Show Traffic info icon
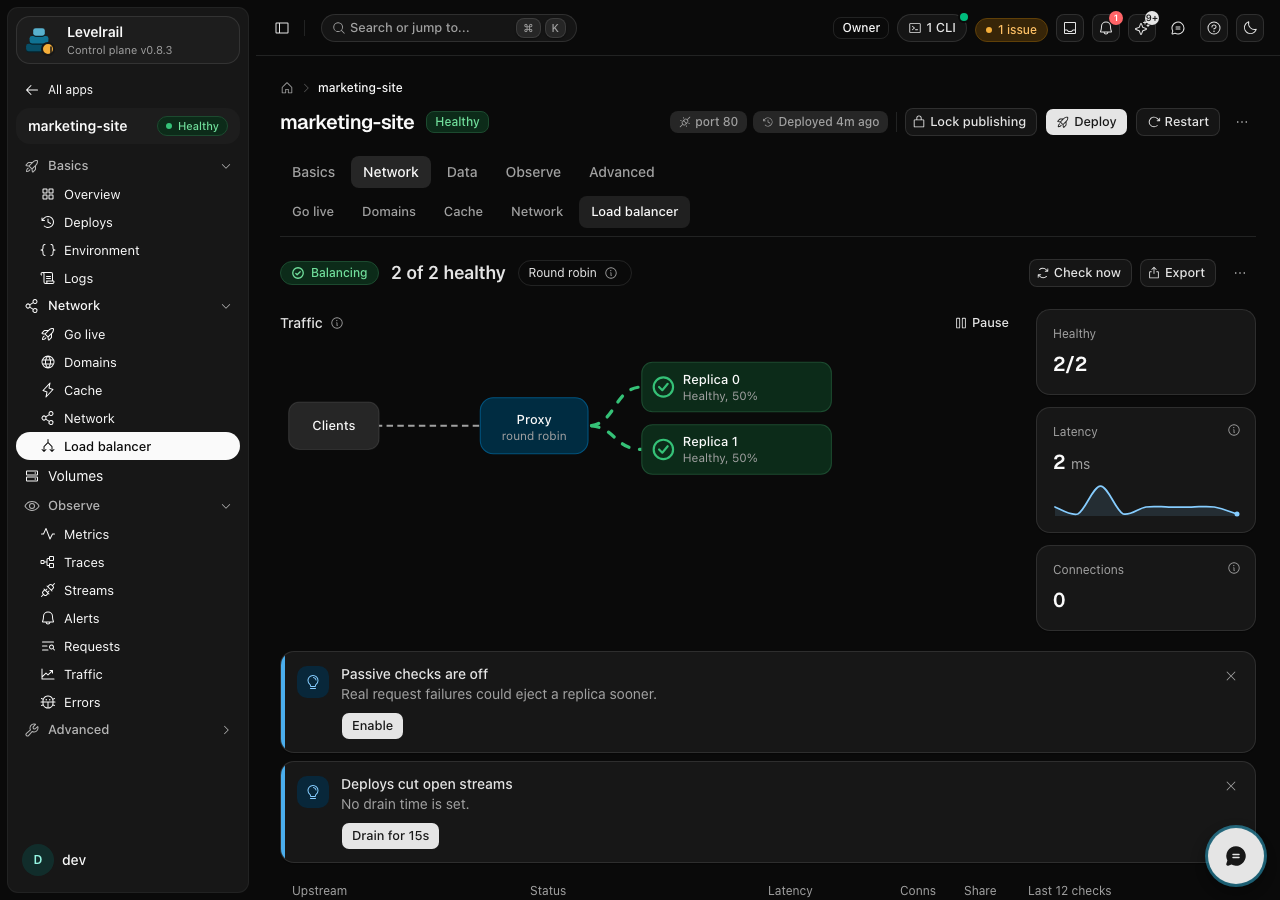Viewport: 1280px width, 900px height. point(337,323)
